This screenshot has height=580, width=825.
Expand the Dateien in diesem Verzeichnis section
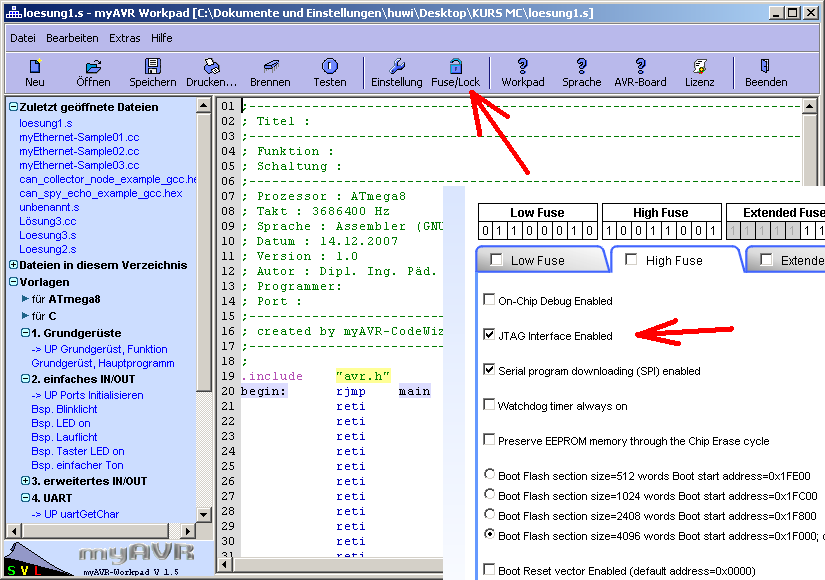[x=13, y=265]
